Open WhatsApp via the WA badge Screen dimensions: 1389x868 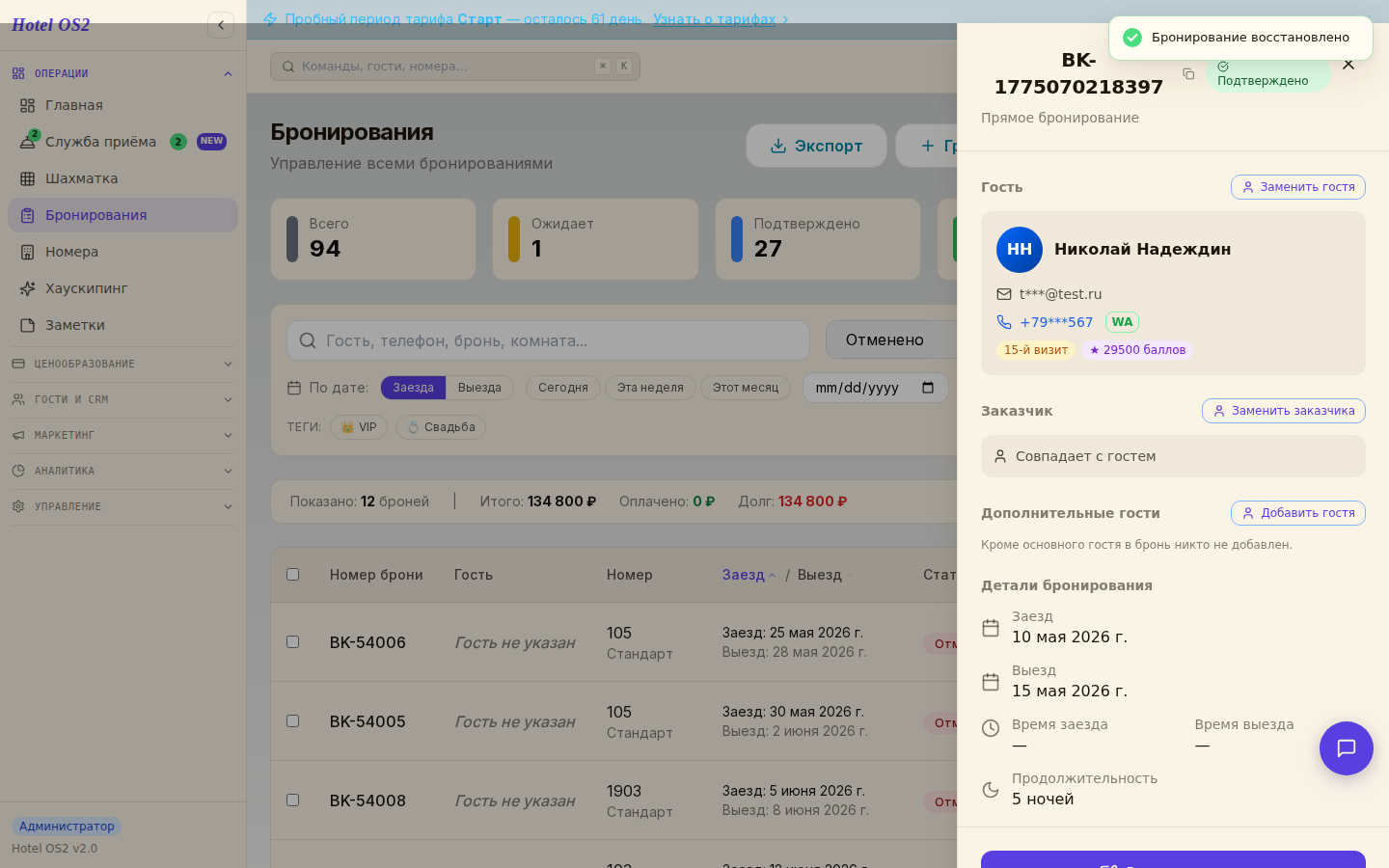pyautogui.click(x=1122, y=322)
